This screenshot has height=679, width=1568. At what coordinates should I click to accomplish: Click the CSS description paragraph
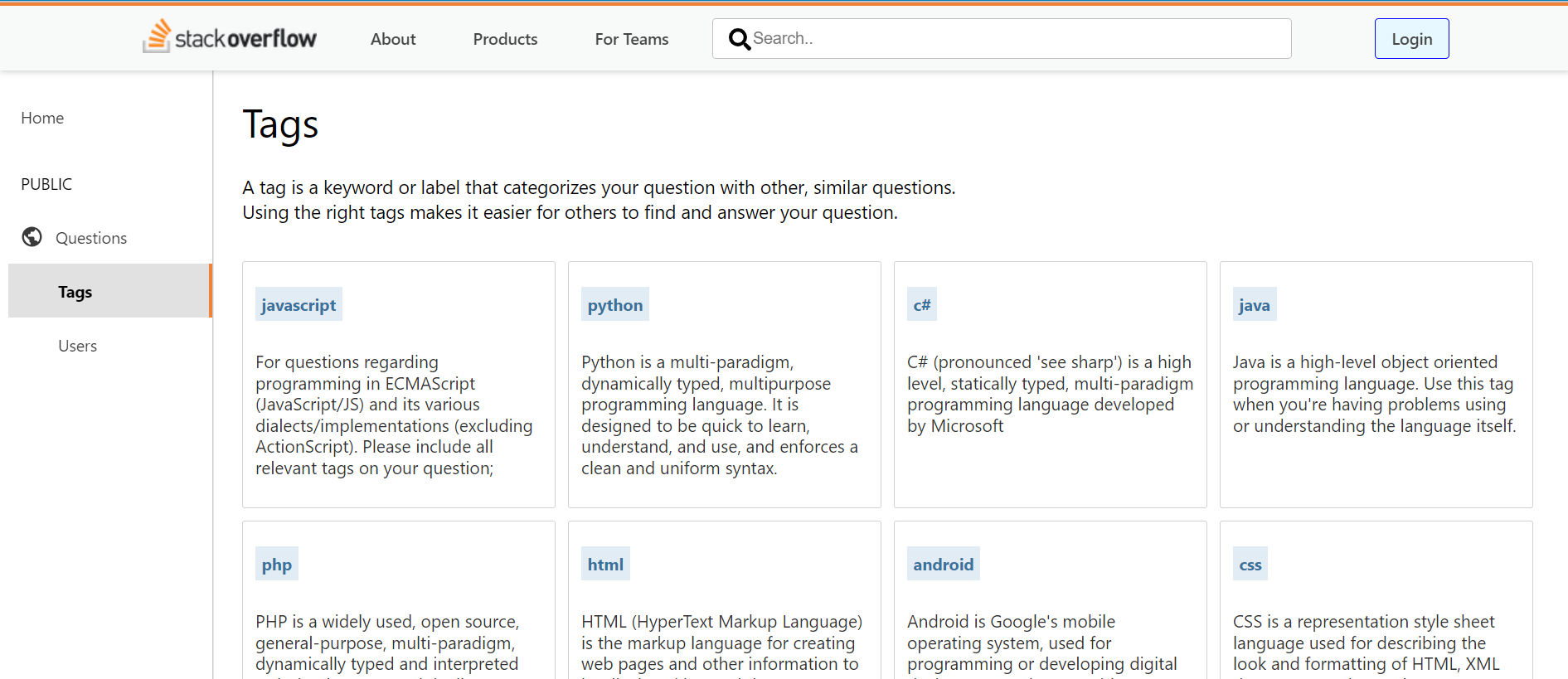[1367, 644]
